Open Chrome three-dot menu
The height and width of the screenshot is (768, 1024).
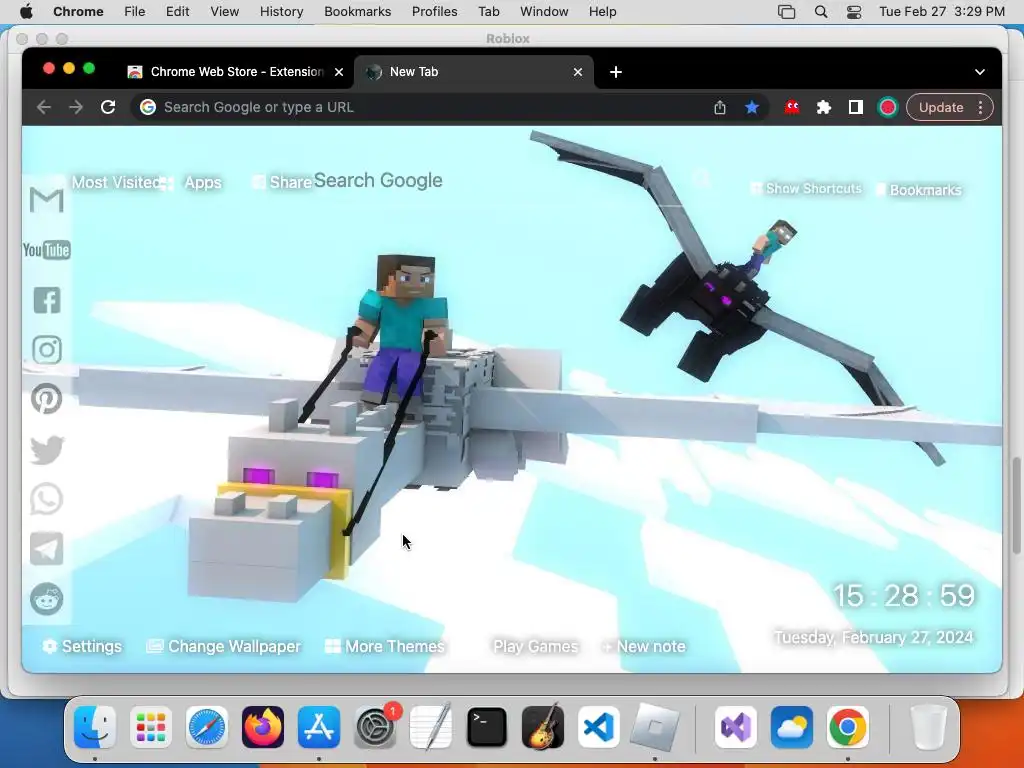(980, 107)
